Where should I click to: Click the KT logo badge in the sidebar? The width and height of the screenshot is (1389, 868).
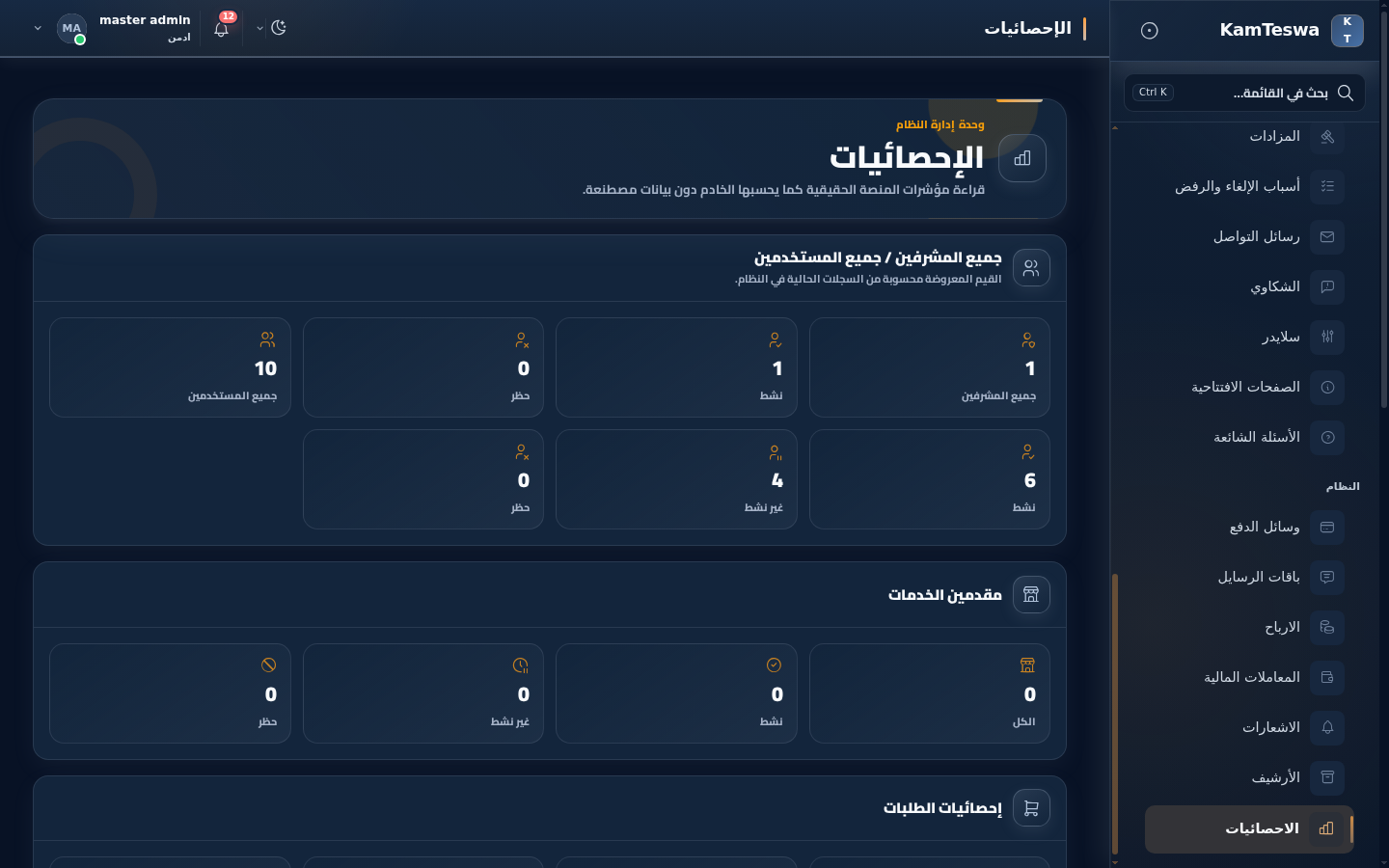pos(1348,31)
